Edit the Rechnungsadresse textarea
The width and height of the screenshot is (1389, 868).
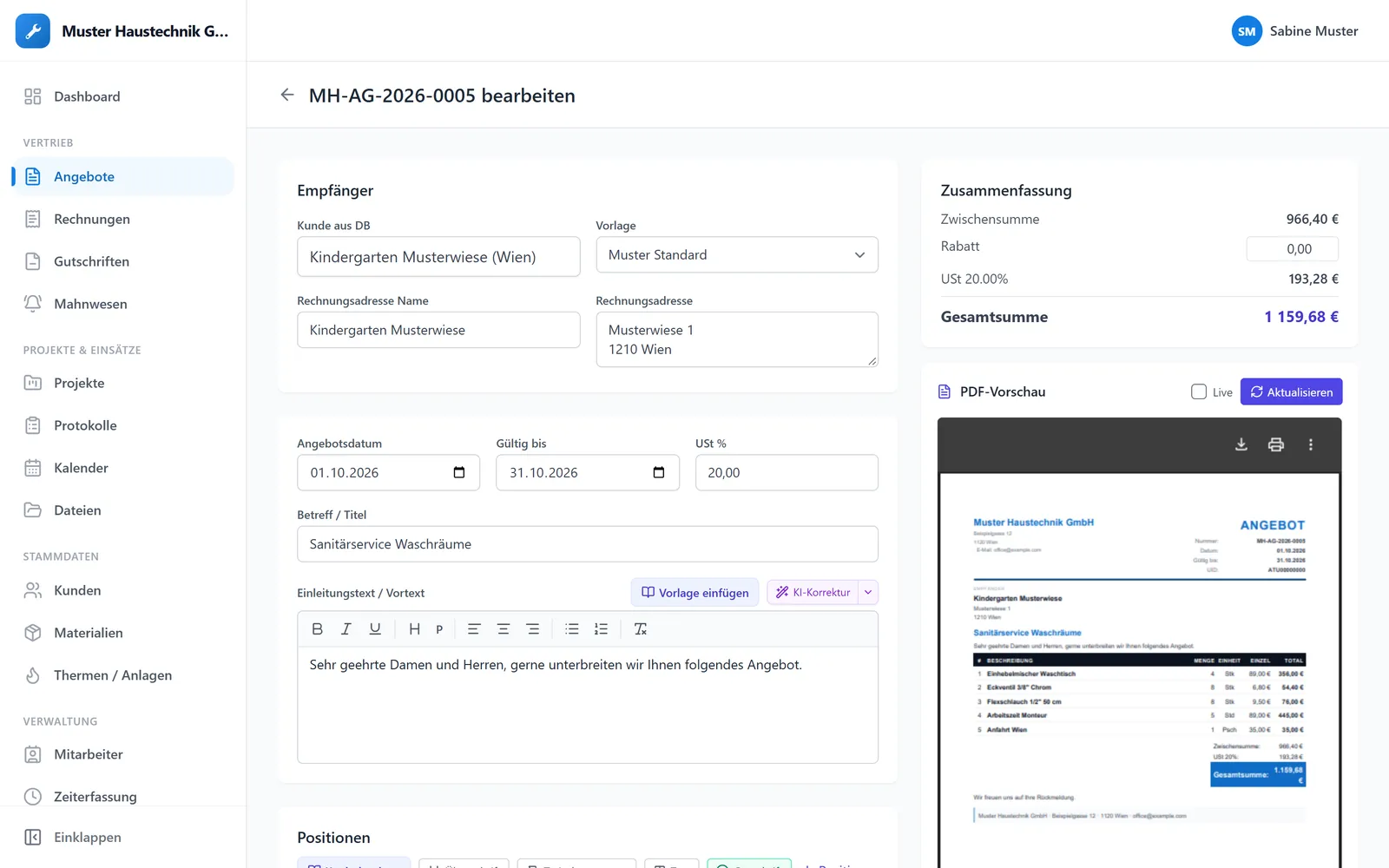pyautogui.click(x=737, y=339)
